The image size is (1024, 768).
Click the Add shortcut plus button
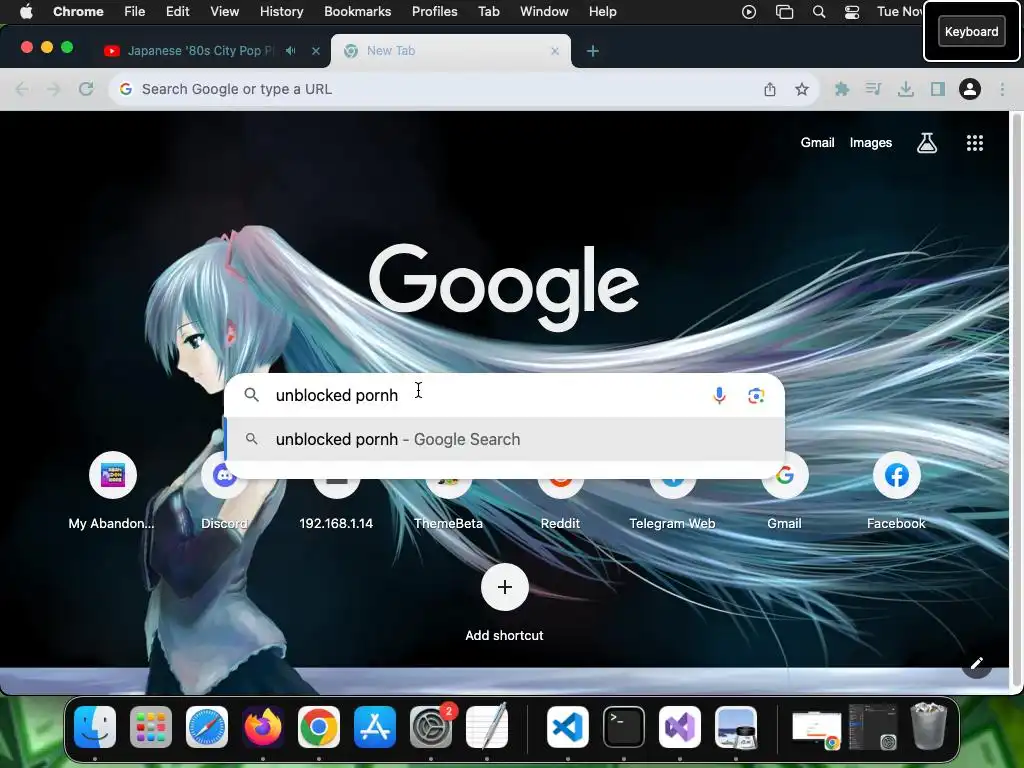[504, 586]
